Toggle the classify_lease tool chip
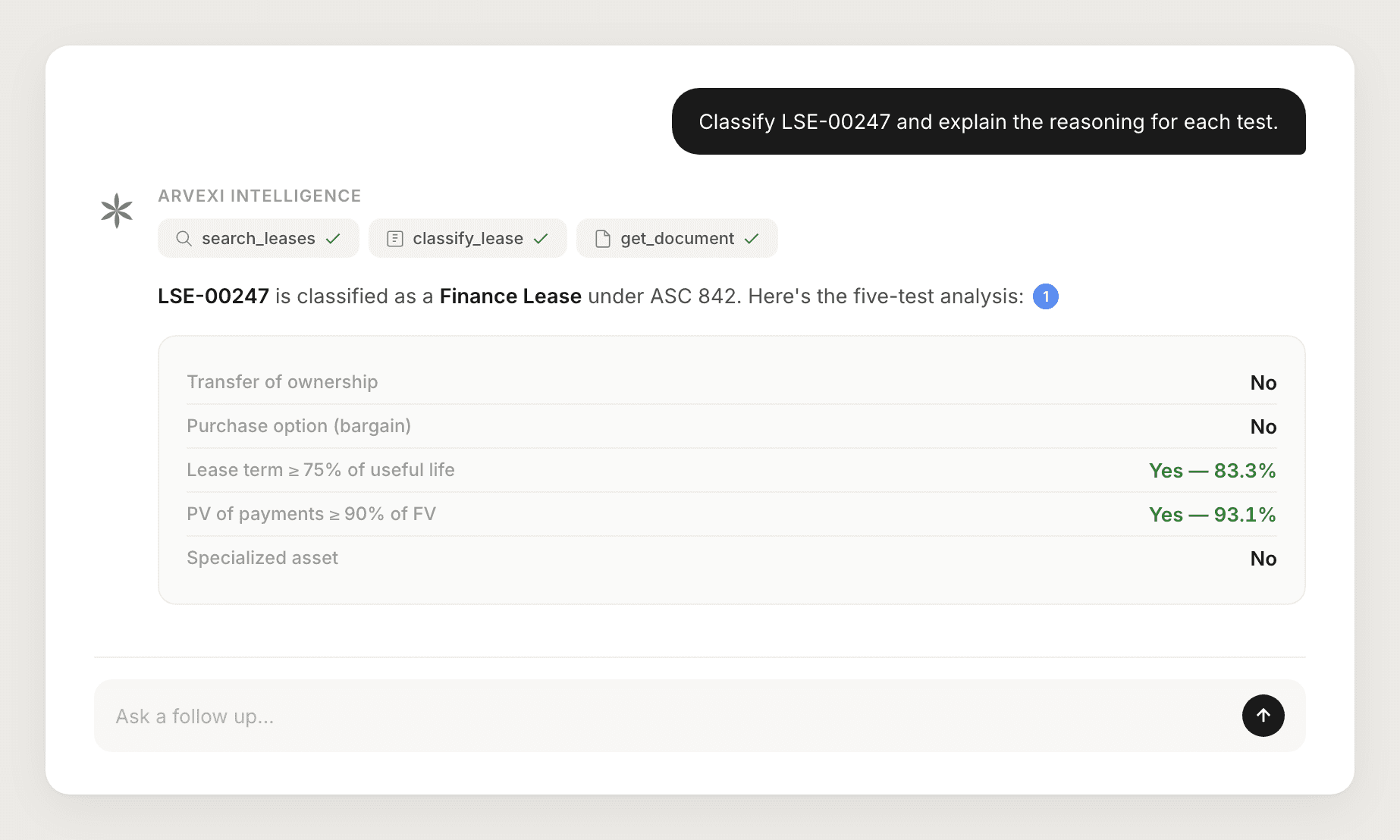Viewport: 1400px width, 840px height. (x=467, y=238)
